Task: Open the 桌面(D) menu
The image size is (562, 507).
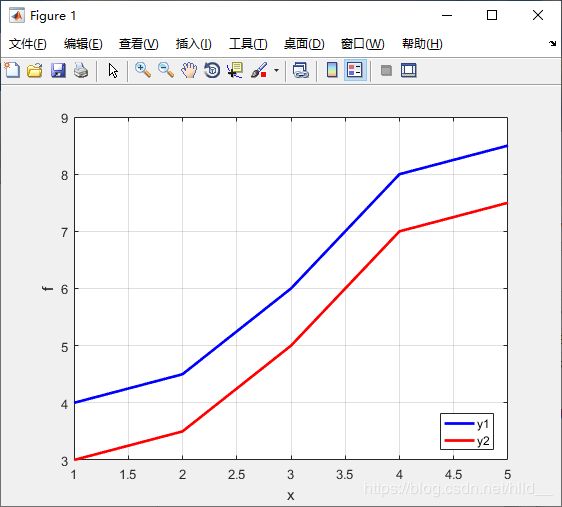Action: pos(304,44)
